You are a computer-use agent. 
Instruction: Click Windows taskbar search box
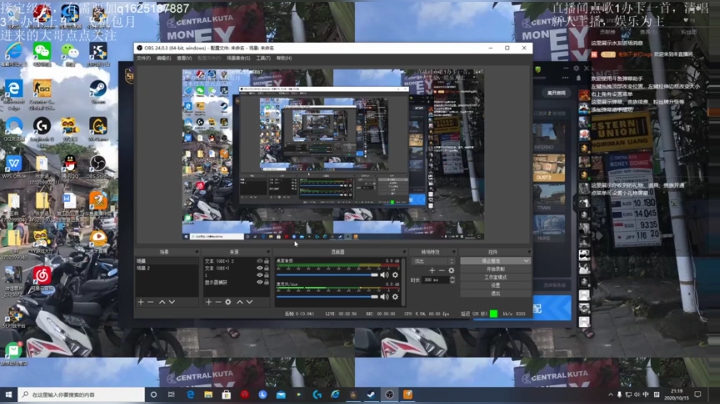click(81, 394)
